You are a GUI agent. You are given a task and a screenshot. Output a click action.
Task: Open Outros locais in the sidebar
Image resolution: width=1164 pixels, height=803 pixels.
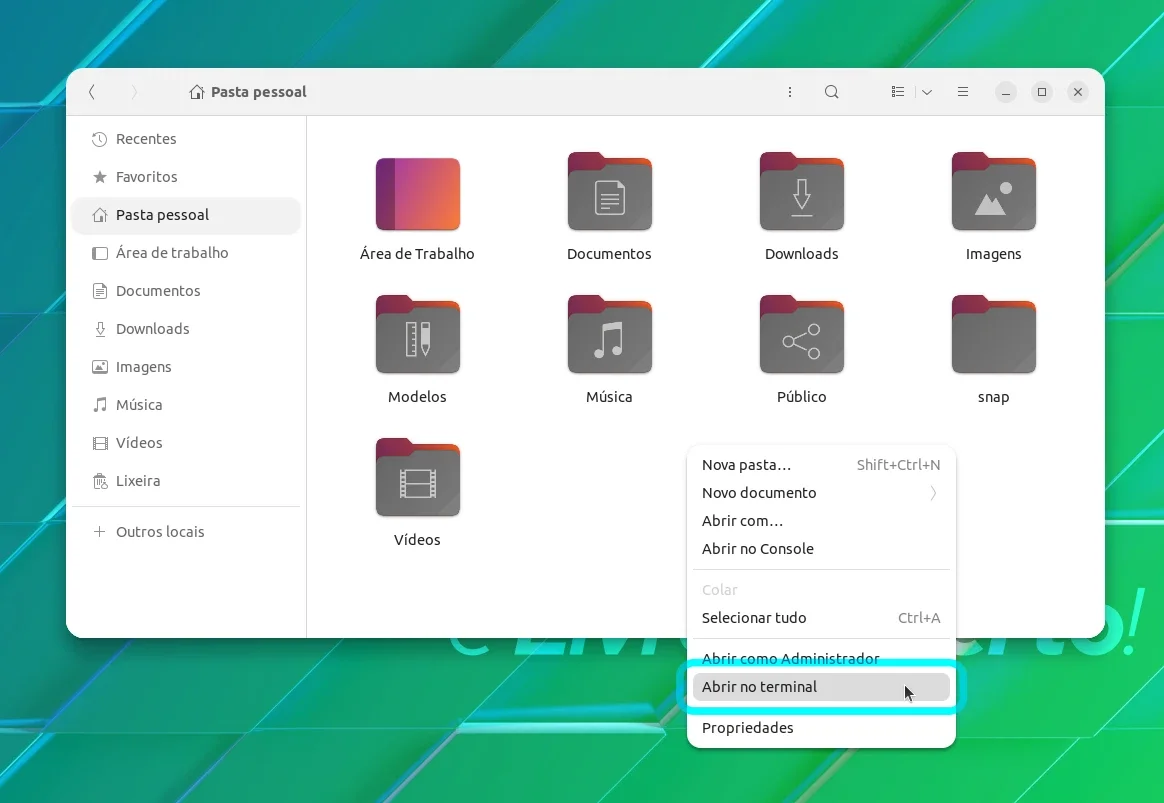pos(186,532)
